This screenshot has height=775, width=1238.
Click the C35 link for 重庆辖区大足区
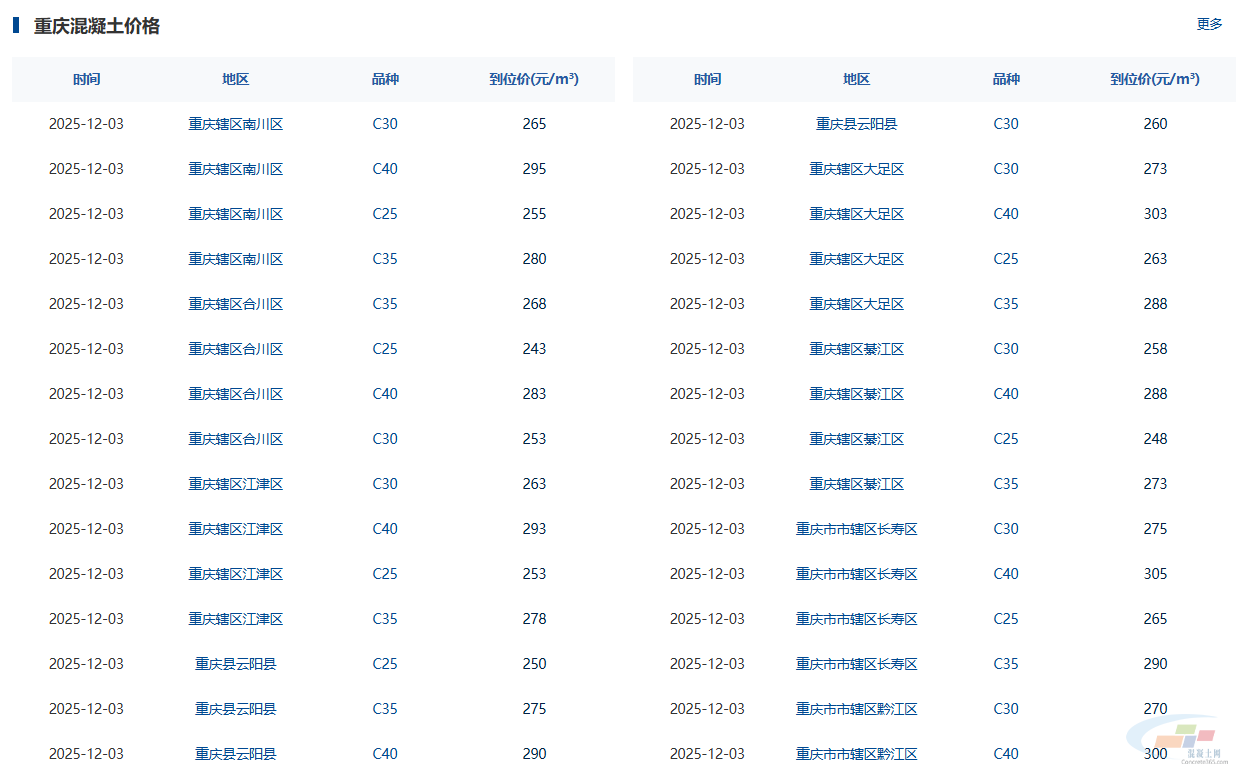[x=1006, y=304]
